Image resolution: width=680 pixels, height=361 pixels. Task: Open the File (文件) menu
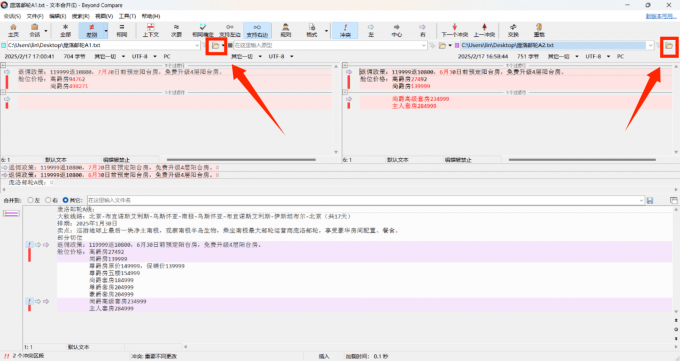(x=35, y=16)
